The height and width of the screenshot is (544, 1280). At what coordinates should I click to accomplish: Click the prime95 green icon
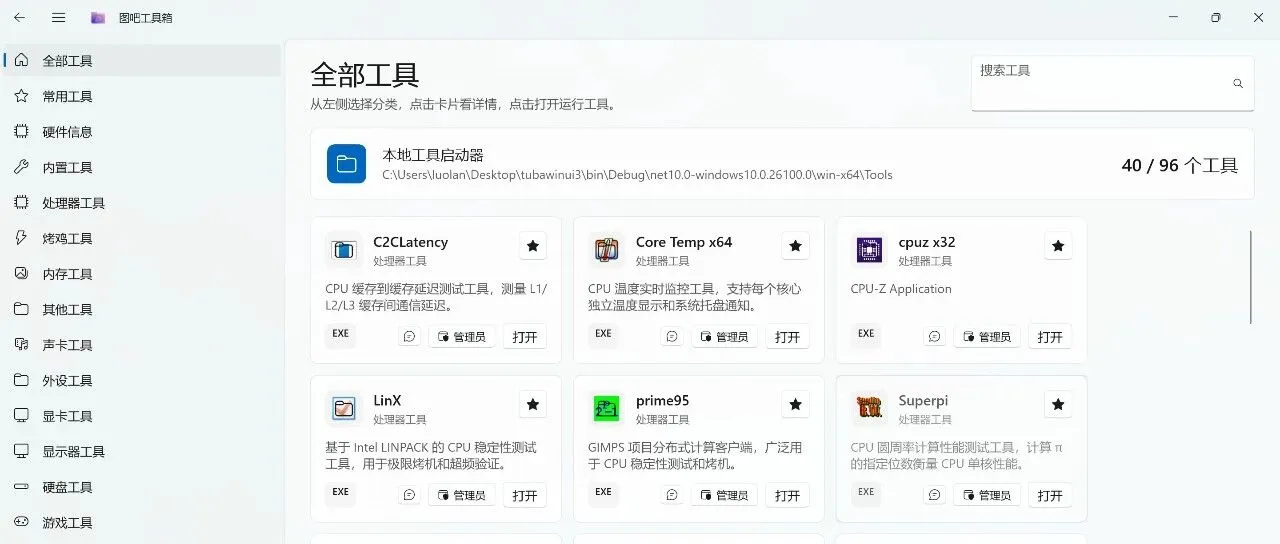pyautogui.click(x=606, y=408)
